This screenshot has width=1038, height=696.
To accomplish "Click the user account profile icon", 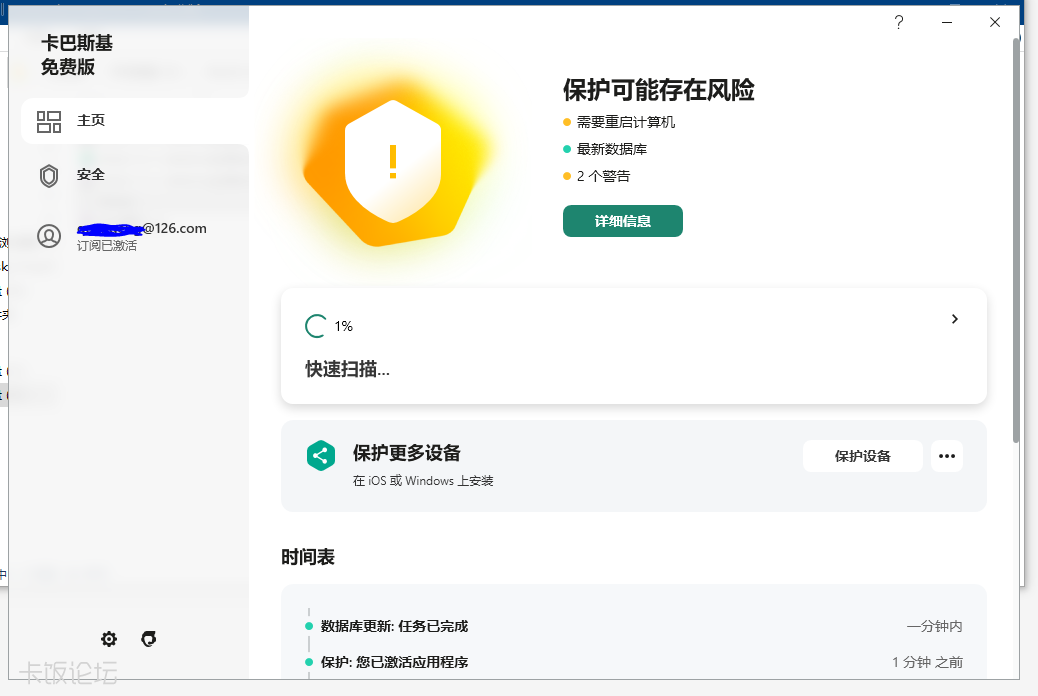I will 49,236.
